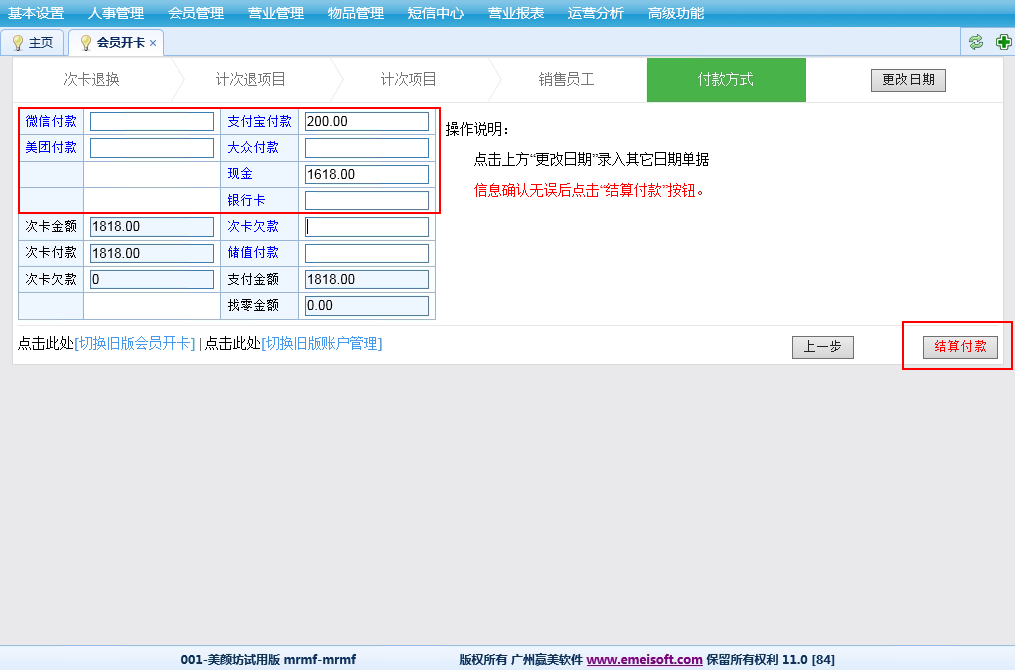Screen dimensions: 1015x670
Task: Click the 结算付款 button
Action: pyautogui.click(x=960, y=347)
